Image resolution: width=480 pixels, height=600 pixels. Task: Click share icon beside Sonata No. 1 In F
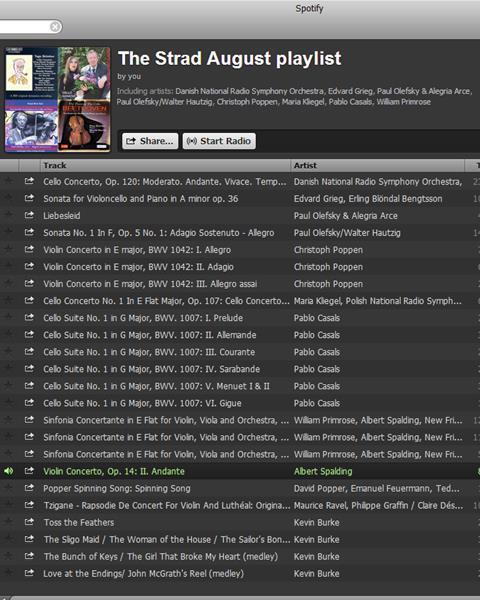(29, 232)
